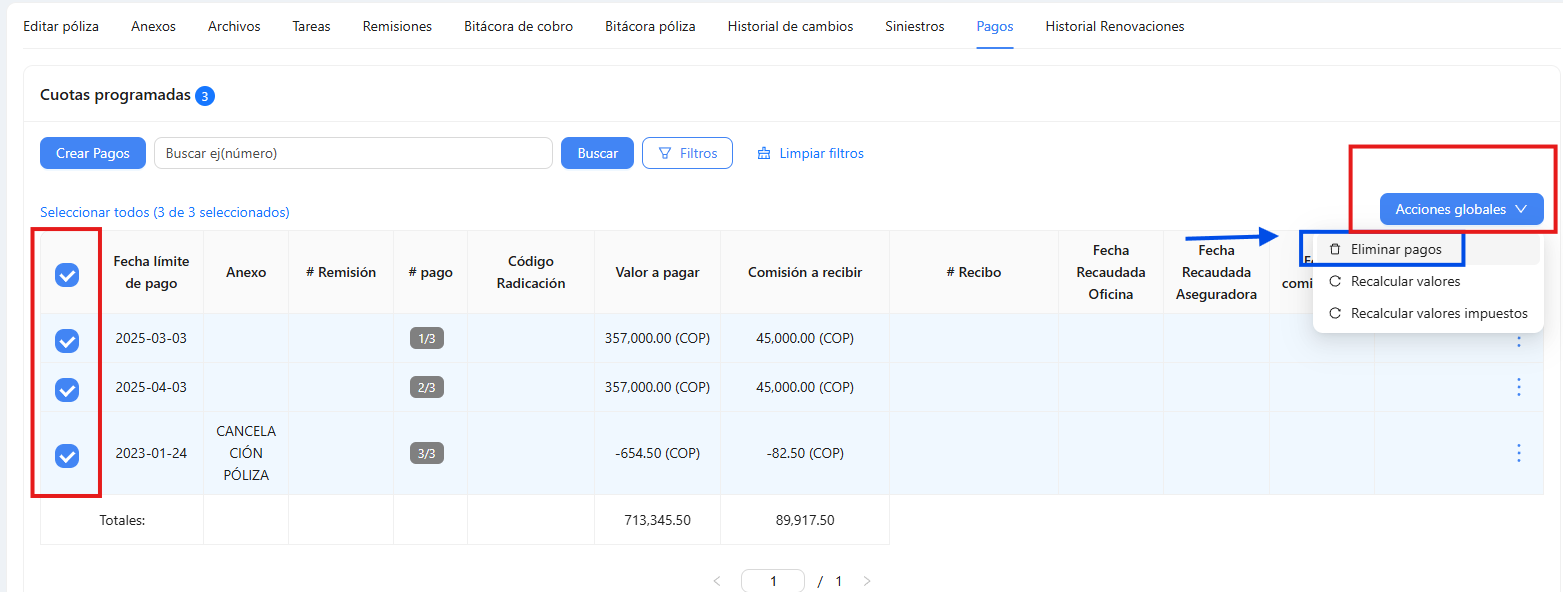Select Recalcular valores impuestos option
Viewport: 1563px width, 592px height.
[x=1428, y=314]
